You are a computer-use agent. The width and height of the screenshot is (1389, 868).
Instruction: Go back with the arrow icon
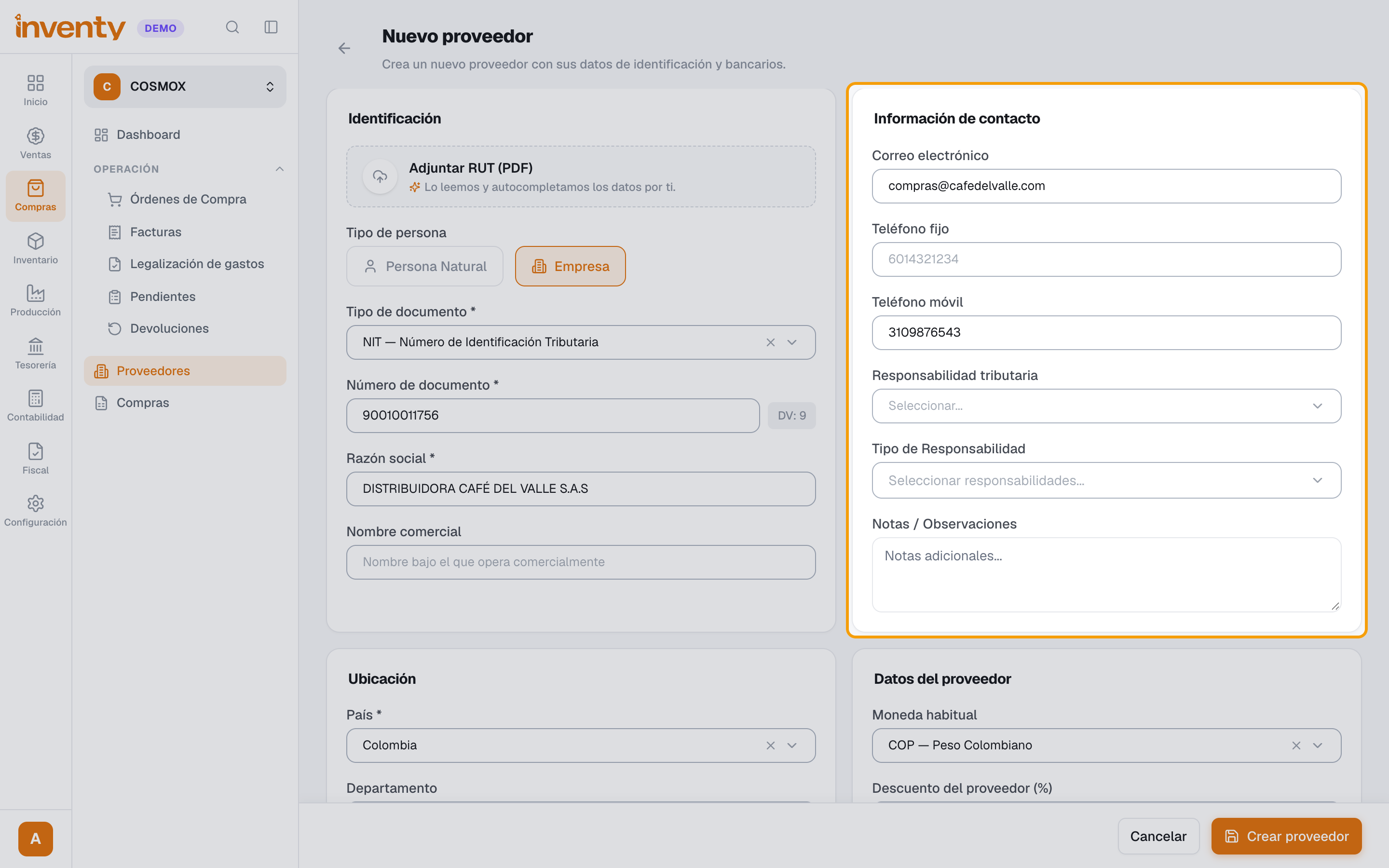coord(344,48)
